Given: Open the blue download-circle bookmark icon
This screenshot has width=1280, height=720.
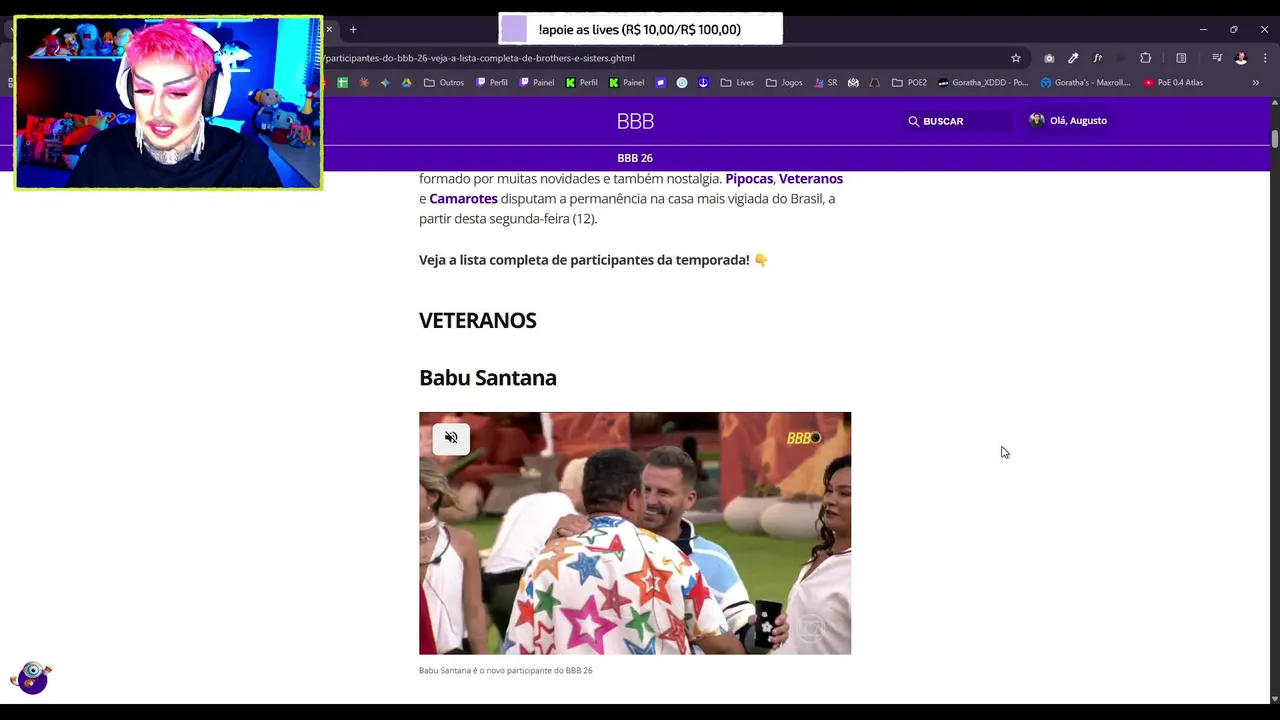Looking at the screenshot, I should pyautogui.click(x=703, y=83).
